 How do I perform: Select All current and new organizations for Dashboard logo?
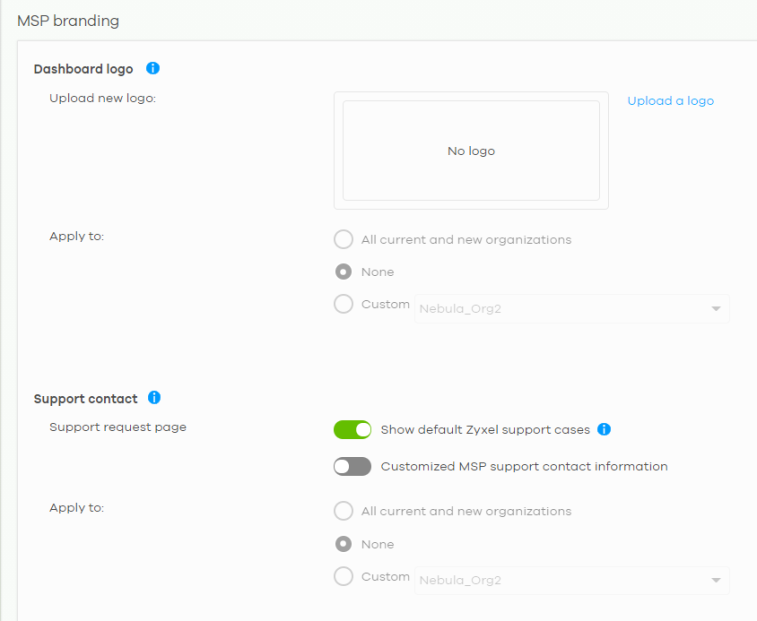tap(344, 240)
